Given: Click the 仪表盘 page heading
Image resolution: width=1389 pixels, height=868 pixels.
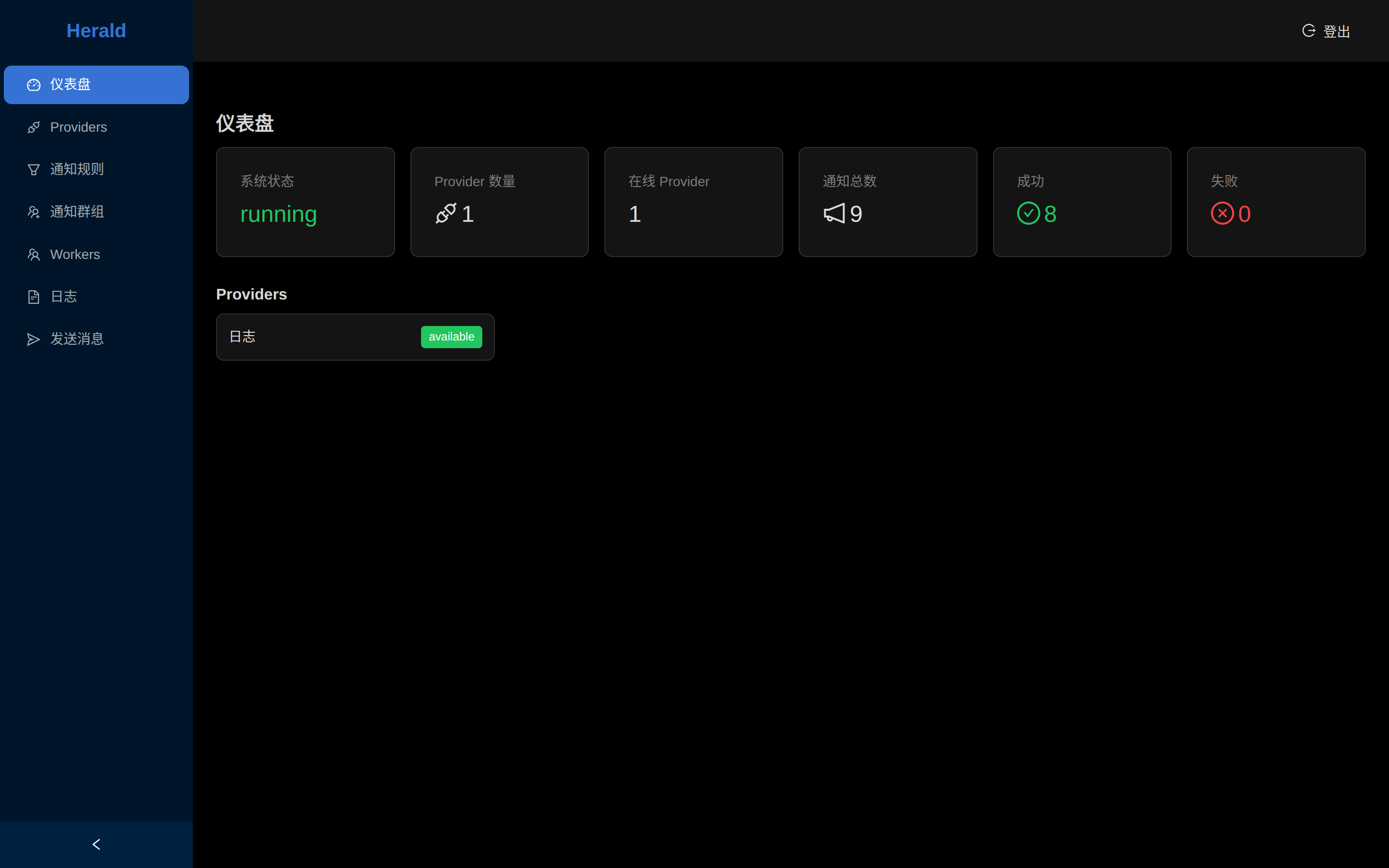Looking at the screenshot, I should click(245, 123).
